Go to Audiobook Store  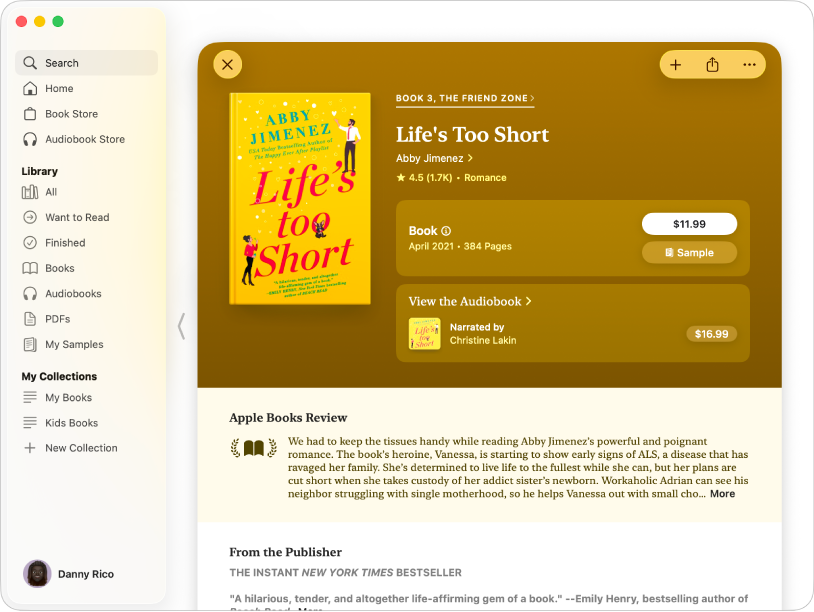(x=86, y=139)
